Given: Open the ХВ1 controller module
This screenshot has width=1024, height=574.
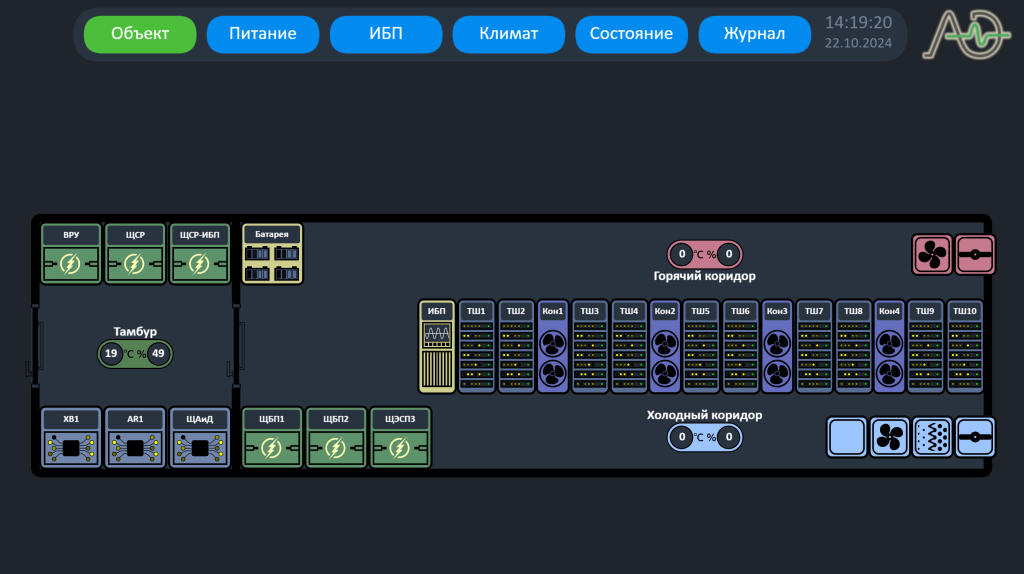Looking at the screenshot, I should click(71, 438).
